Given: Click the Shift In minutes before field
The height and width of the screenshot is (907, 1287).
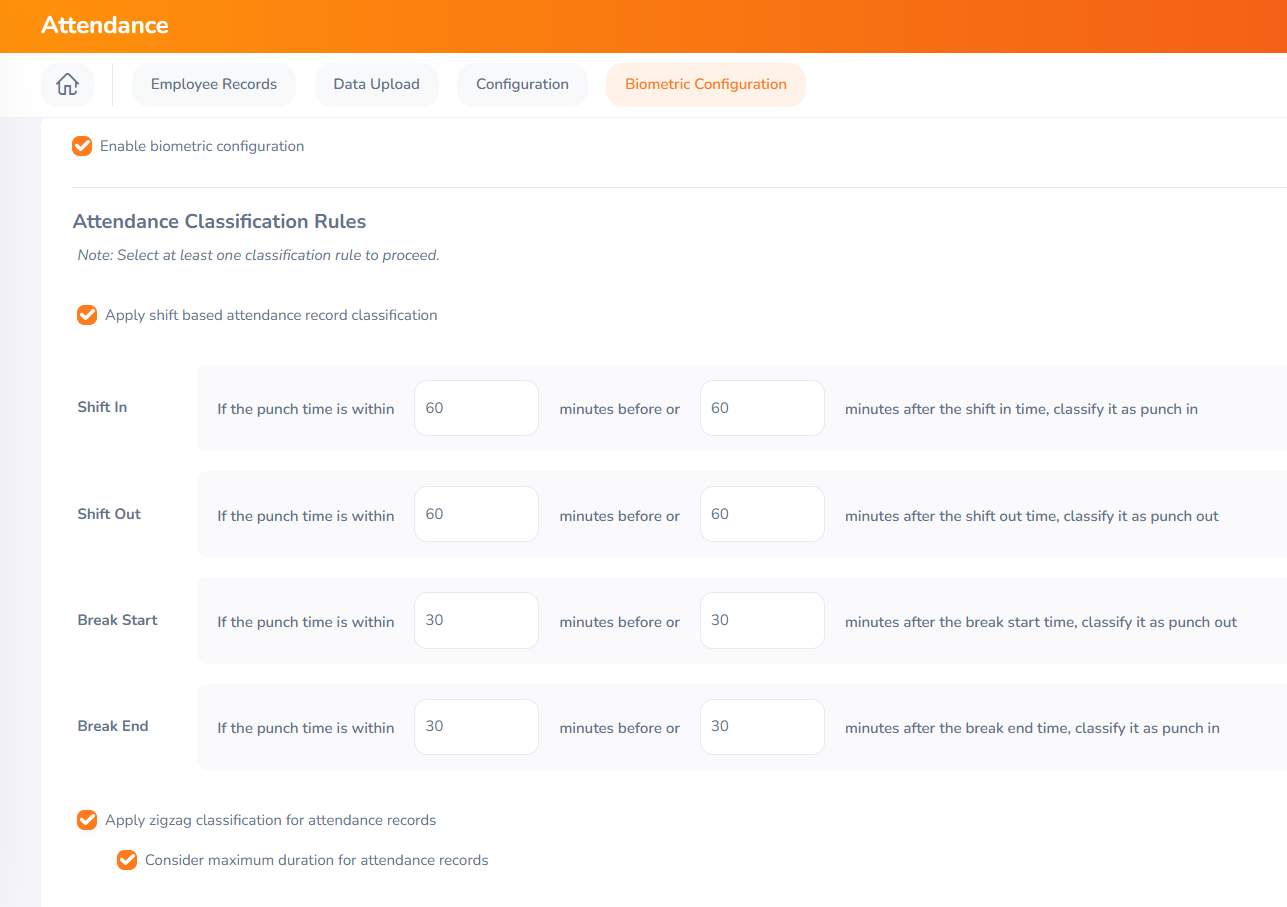Looking at the screenshot, I should [476, 408].
